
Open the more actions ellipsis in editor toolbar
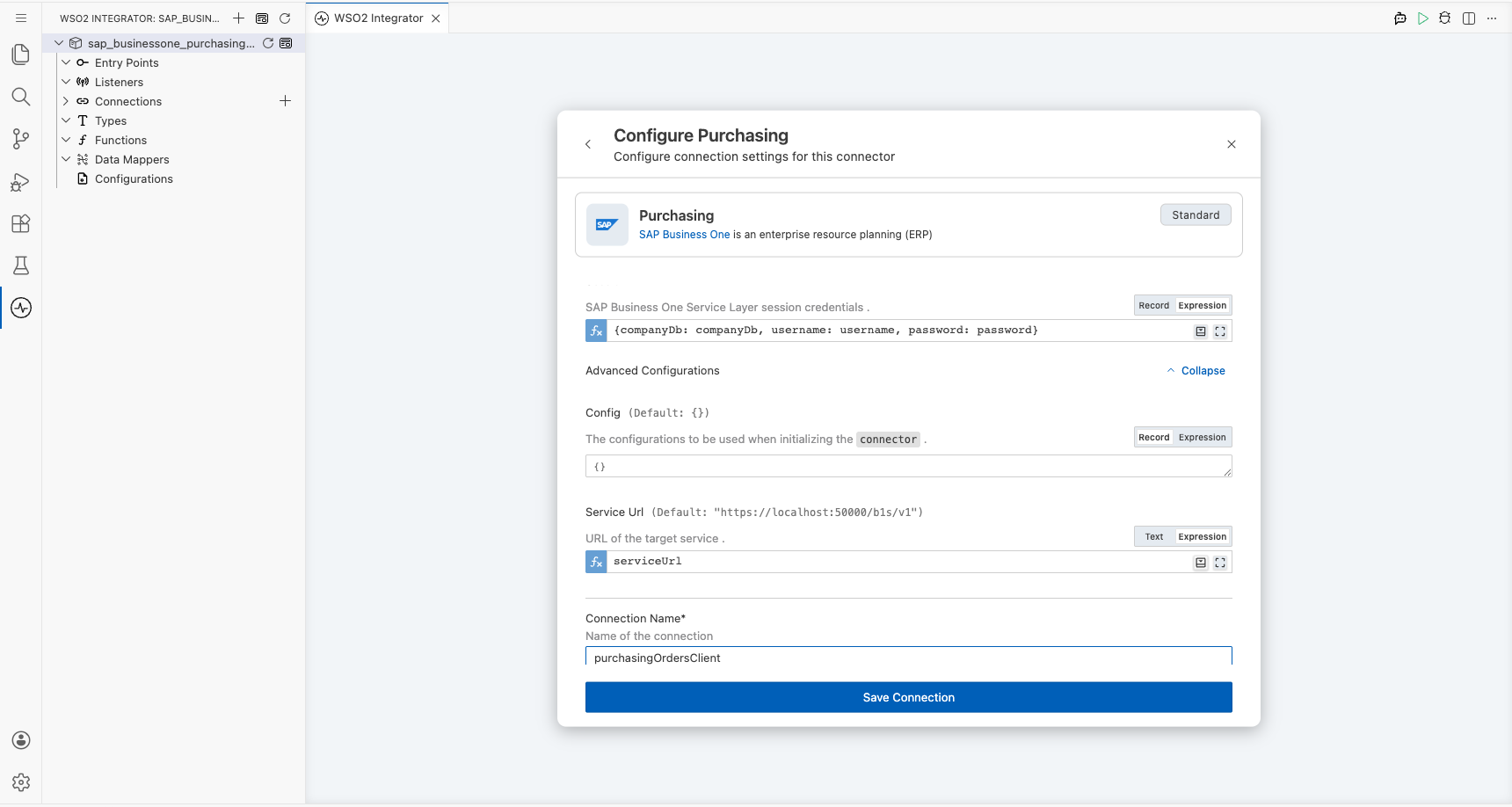[x=1492, y=18]
